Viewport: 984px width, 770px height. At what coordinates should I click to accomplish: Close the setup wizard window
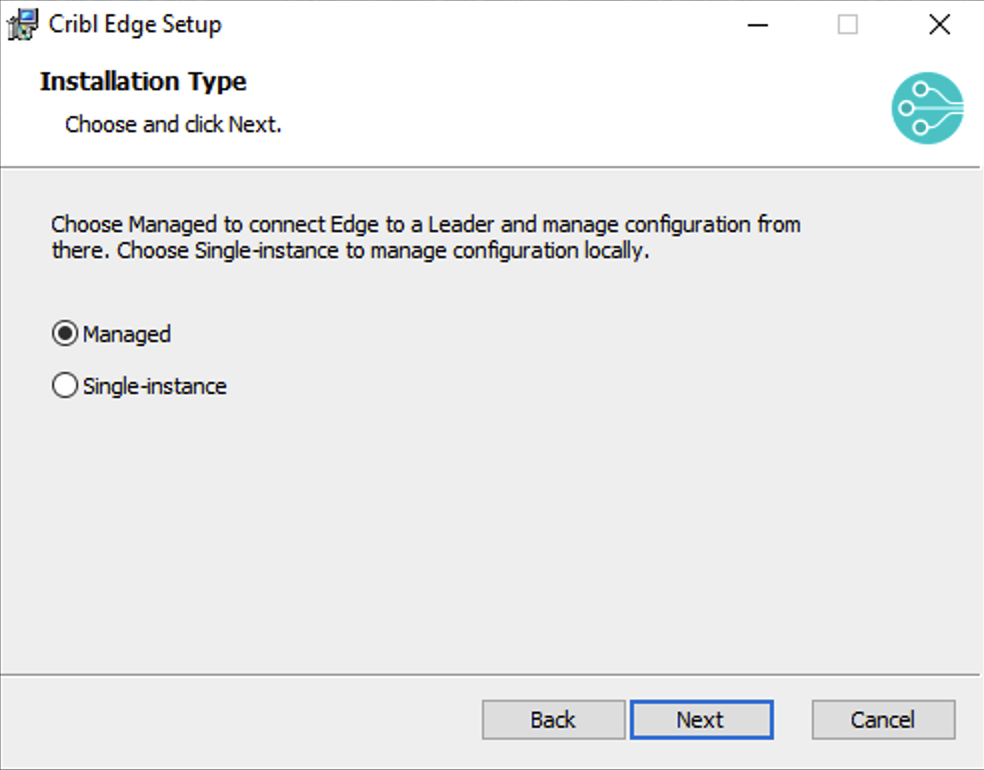(x=938, y=24)
